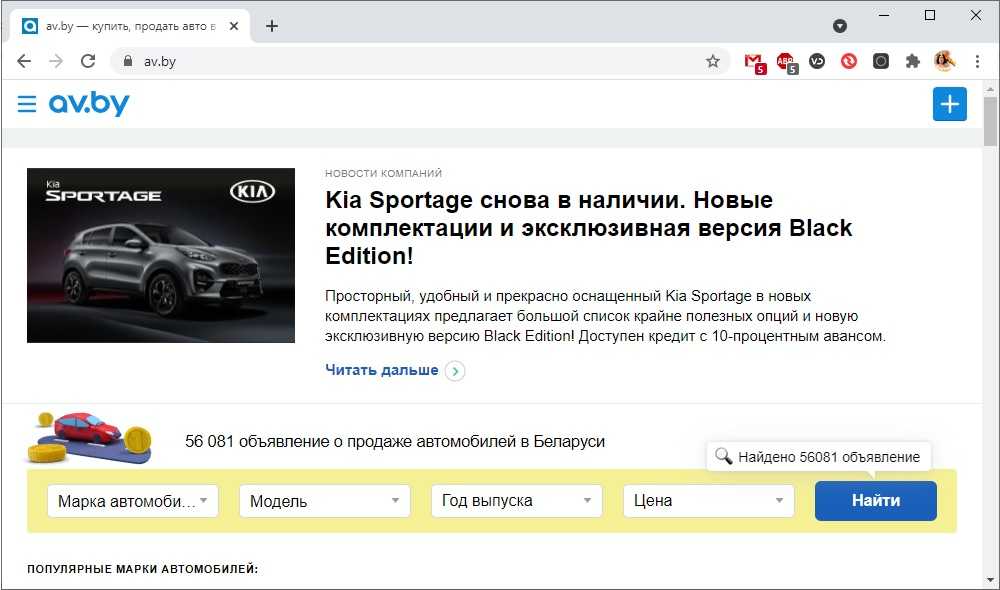This screenshot has width=1000, height=590.
Task: Open the Модель dropdown
Action: [x=324, y=501]
